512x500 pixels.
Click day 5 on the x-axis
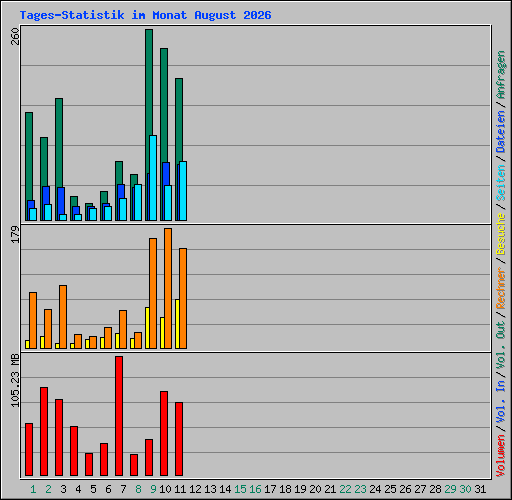tap(93, 489)
